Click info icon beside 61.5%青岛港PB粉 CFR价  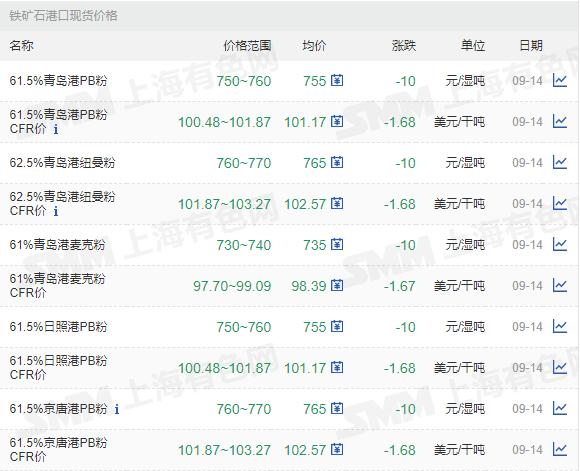click(x=56, y=129)
